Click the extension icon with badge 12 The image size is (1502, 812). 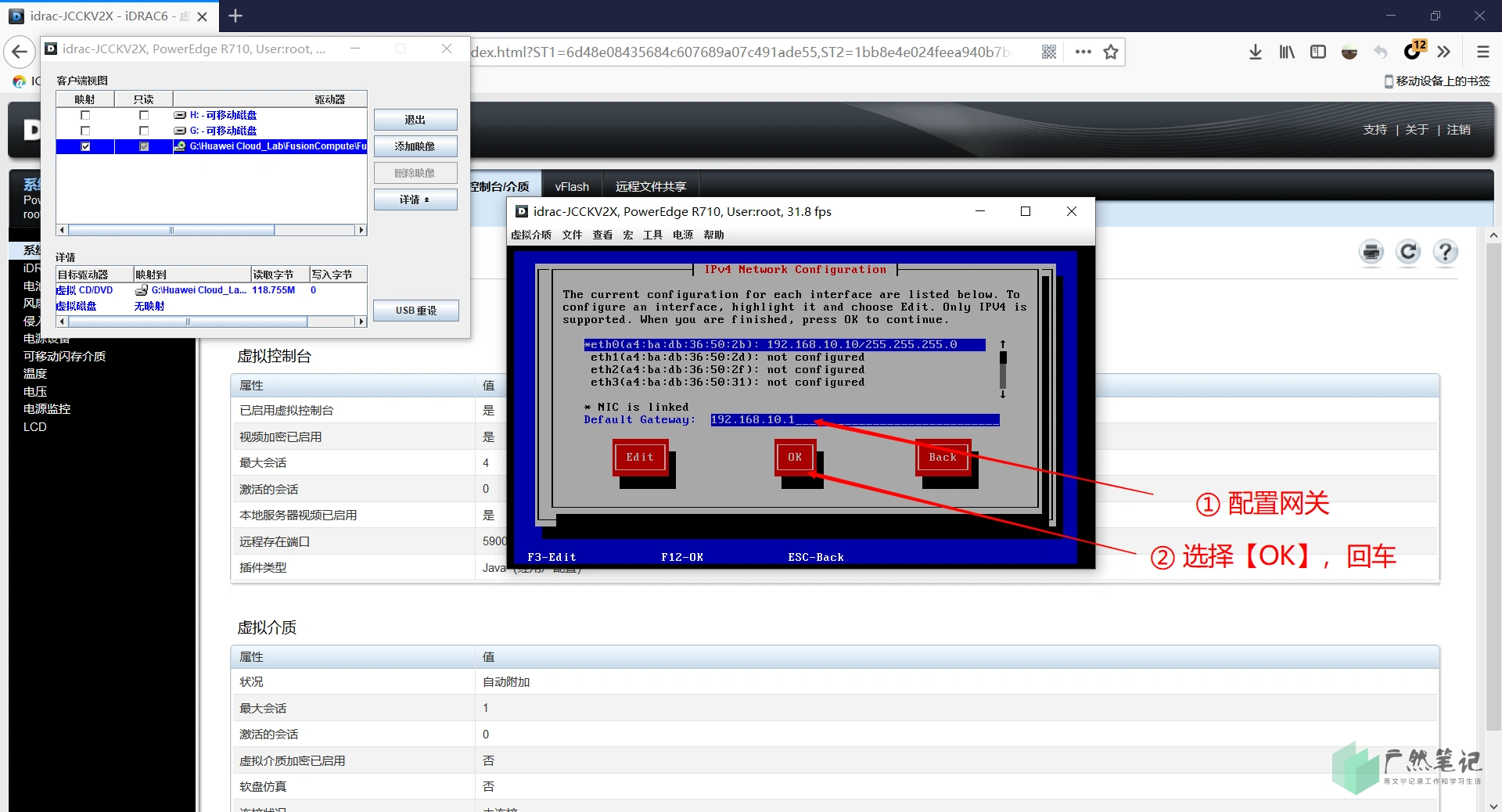pyautogui.click(x=1414, y=51)
